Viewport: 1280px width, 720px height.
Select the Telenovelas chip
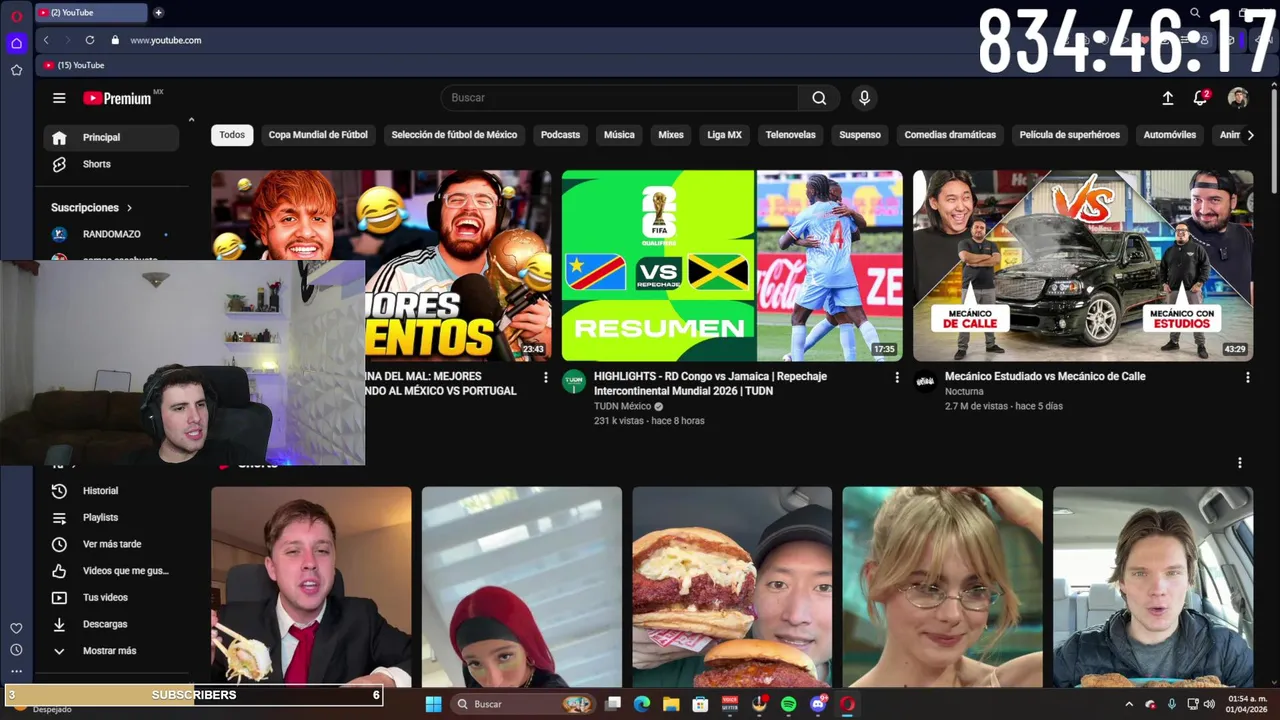tap(790, 135)
